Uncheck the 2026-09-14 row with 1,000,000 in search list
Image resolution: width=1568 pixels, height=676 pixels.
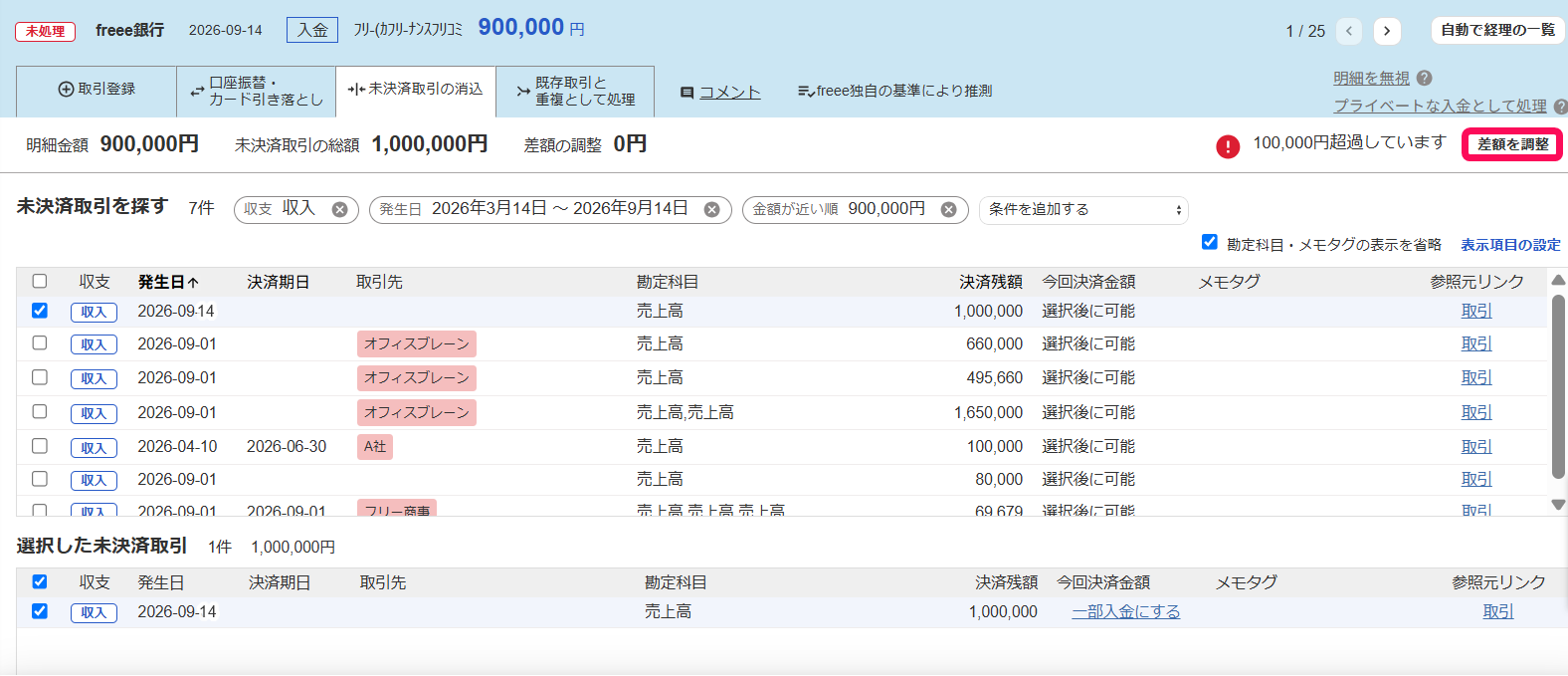pos(40,311)
